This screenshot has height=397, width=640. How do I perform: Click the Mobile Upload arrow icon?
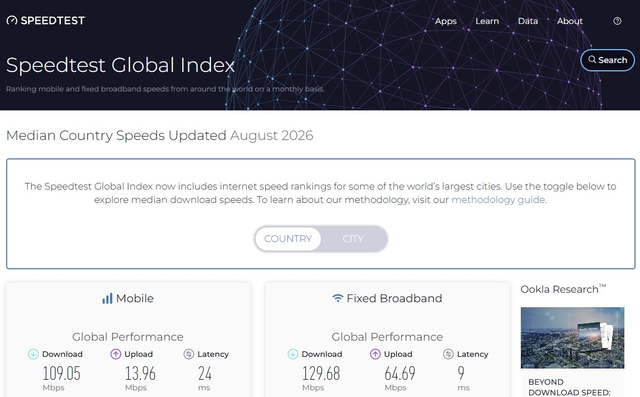point(116,354)
